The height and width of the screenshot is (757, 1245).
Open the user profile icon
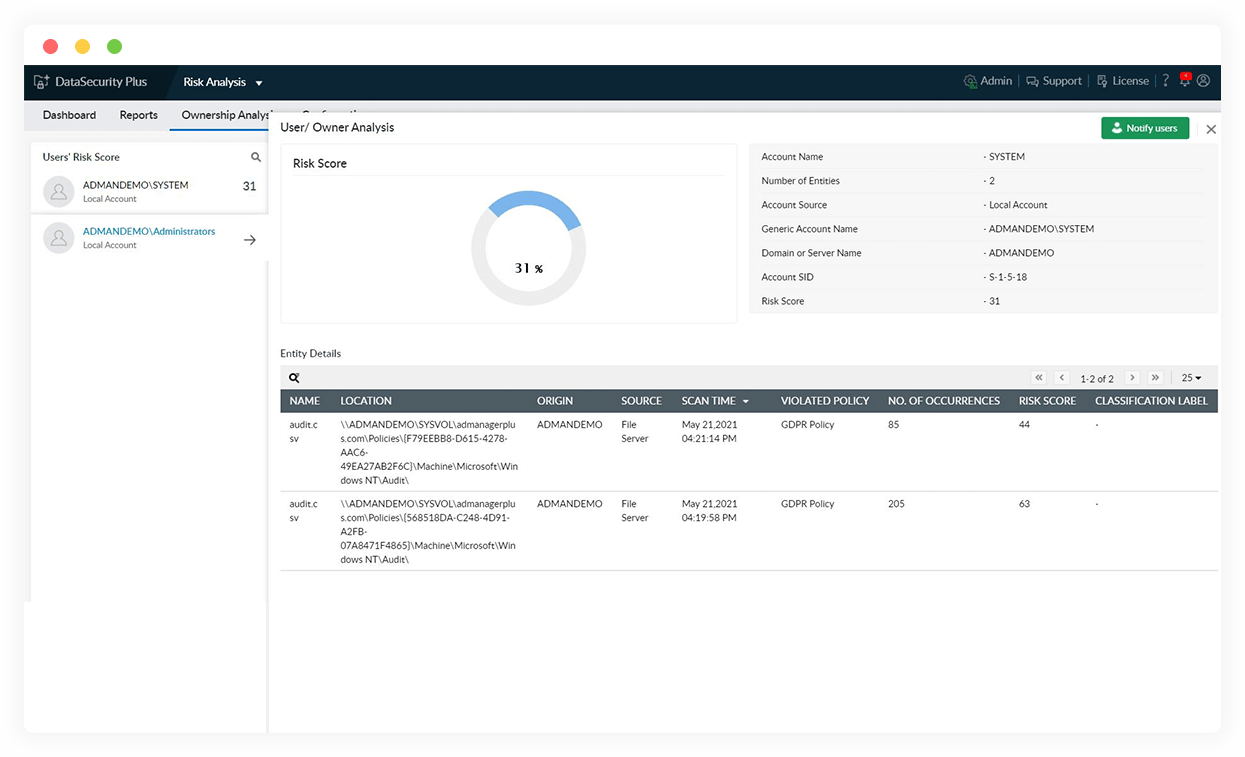[1203, 81]
